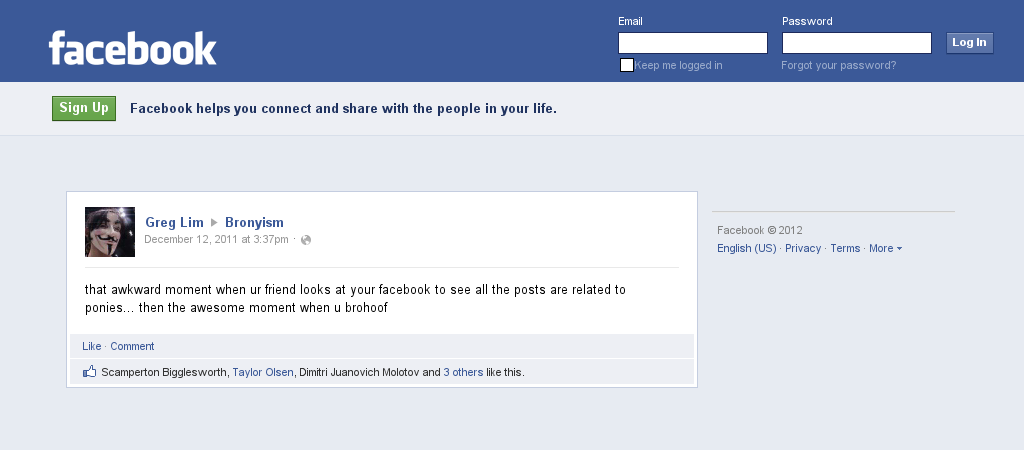This screenshot has width=1024, height=450.
Task: Click the globe public privacy icon
Action: tap(306, 240)
